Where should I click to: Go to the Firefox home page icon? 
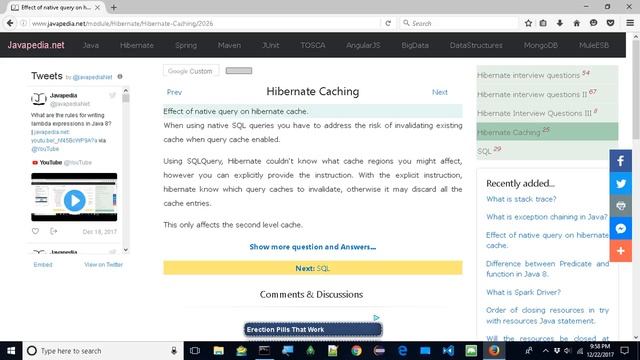pos(576,23)
